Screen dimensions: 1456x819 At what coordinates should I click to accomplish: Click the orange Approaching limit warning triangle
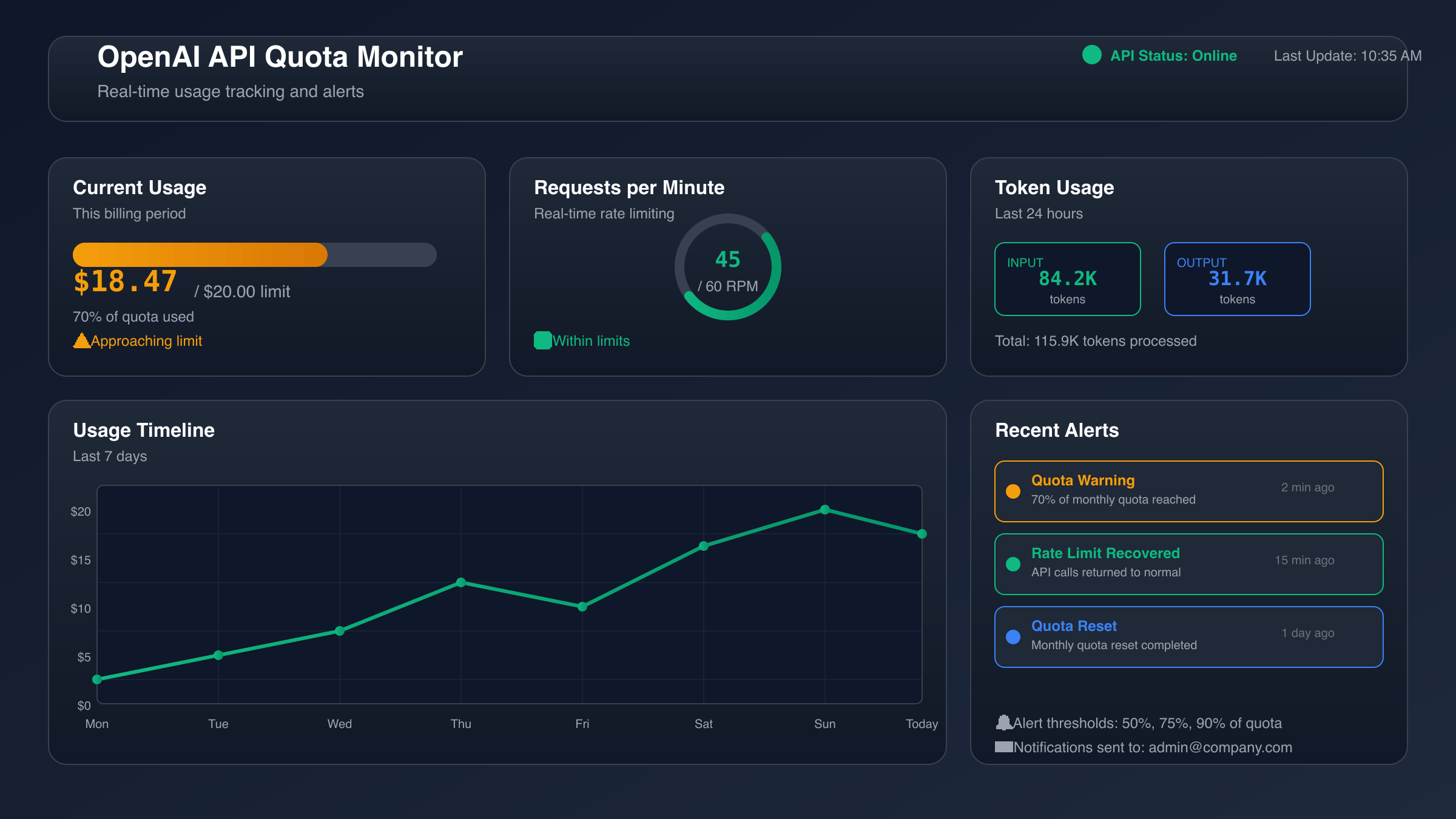click(x=81, y=341)
